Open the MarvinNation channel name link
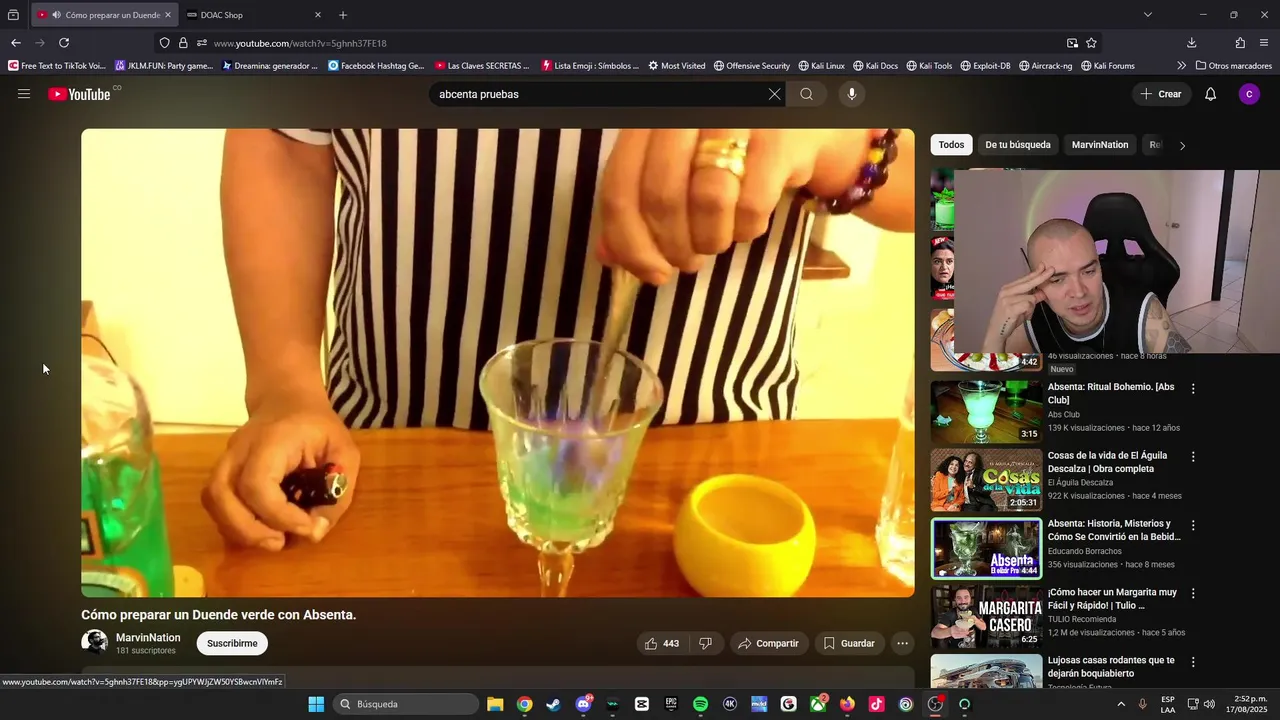Viewport: 1280px width, 720px height. (x=148, y=637)
